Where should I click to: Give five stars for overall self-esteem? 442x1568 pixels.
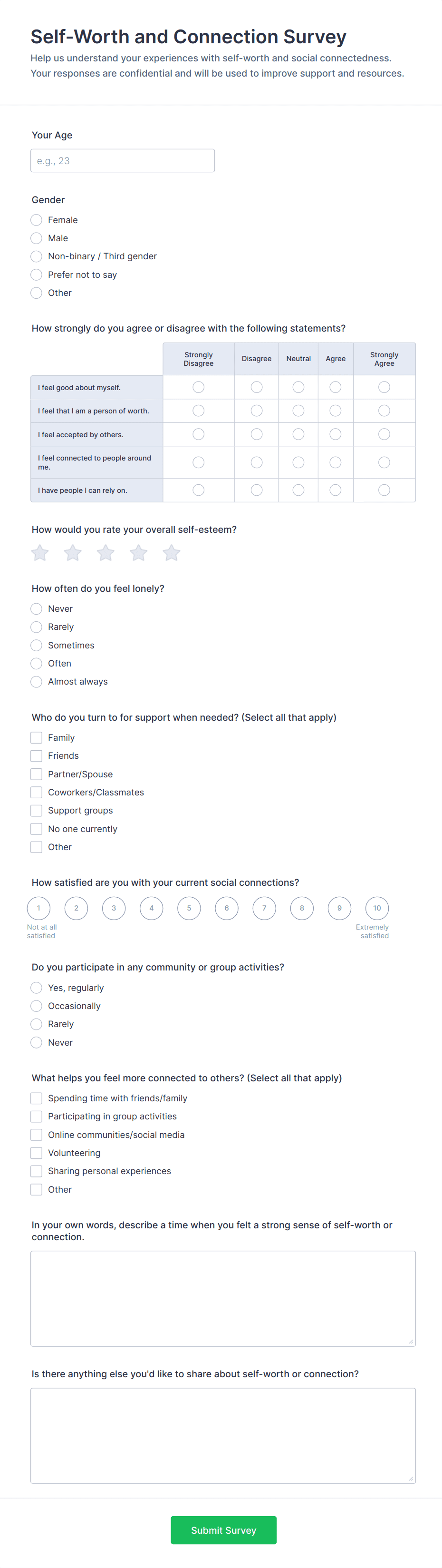[172, 553]
